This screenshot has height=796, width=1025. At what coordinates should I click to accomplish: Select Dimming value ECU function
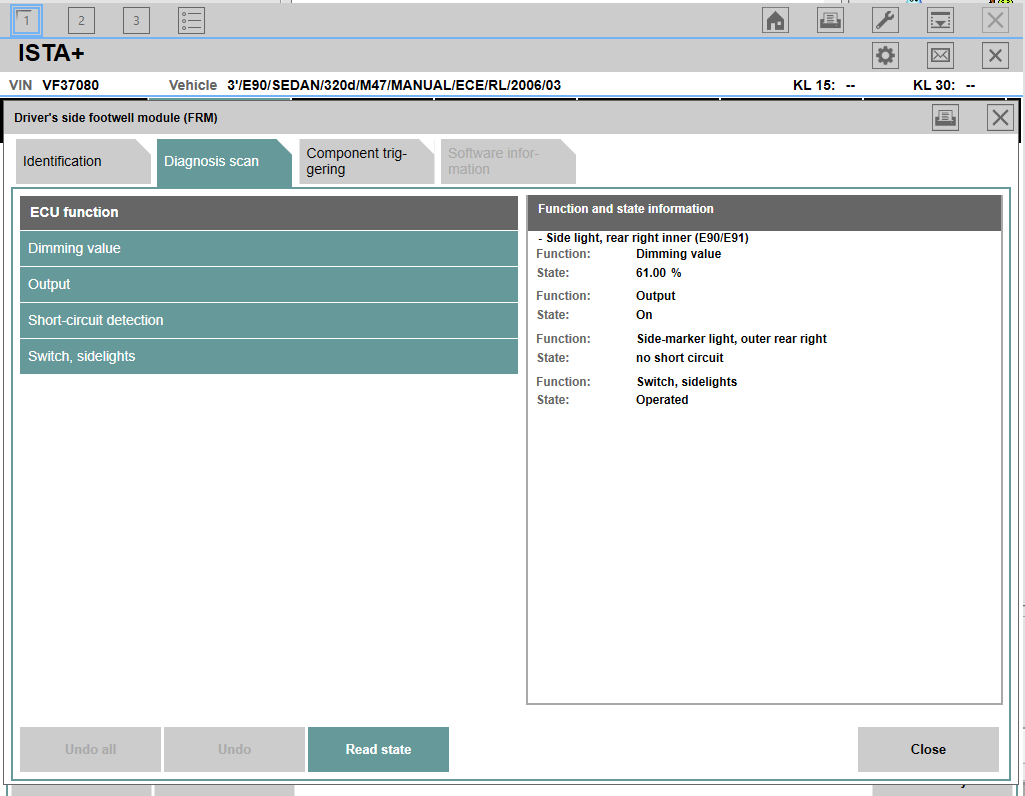(x=269, y=248)
